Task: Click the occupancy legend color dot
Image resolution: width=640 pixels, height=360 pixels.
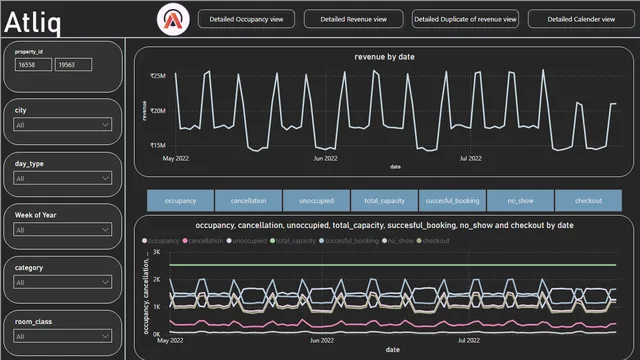Action: (144, 241)
